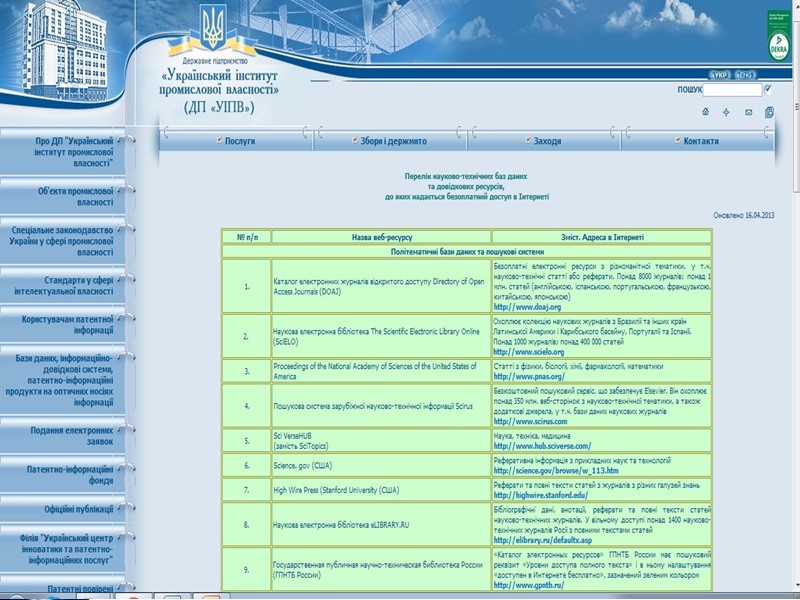Click the envelope mail icon
Image resolution: width=800 pixels, height=600 pixels.
pos(748,112)
